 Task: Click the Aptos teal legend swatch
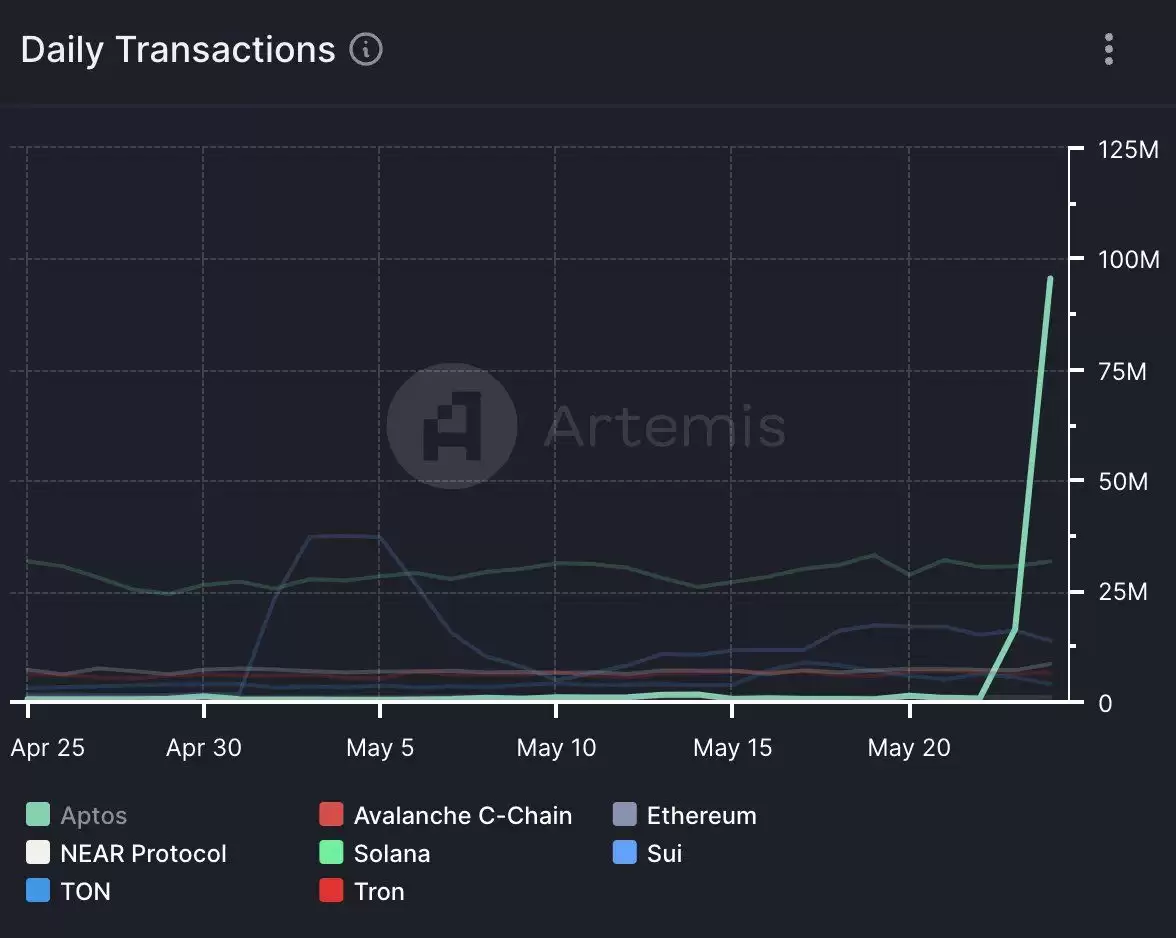point(38,815)
